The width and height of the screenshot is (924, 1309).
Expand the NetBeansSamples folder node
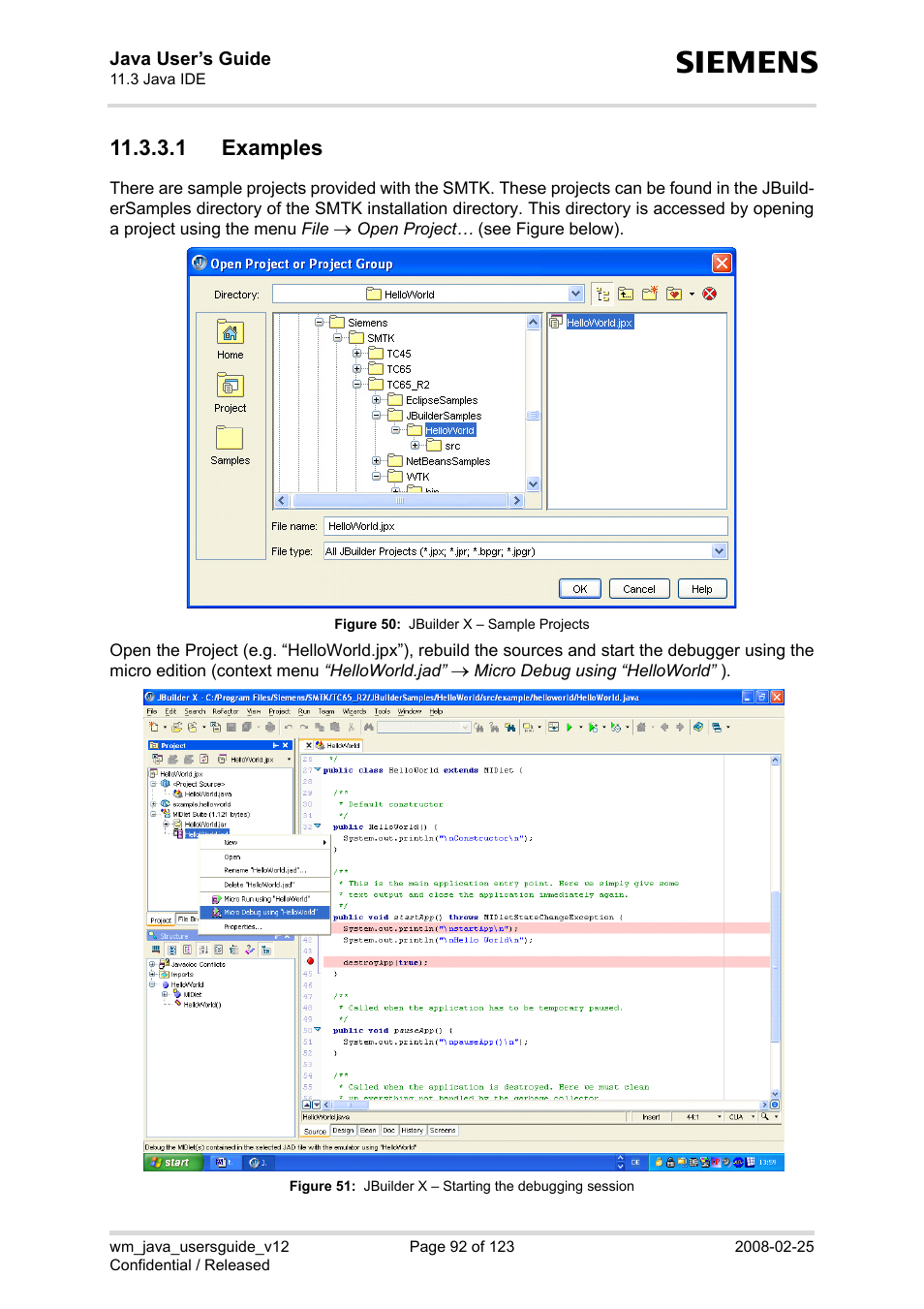377,461
